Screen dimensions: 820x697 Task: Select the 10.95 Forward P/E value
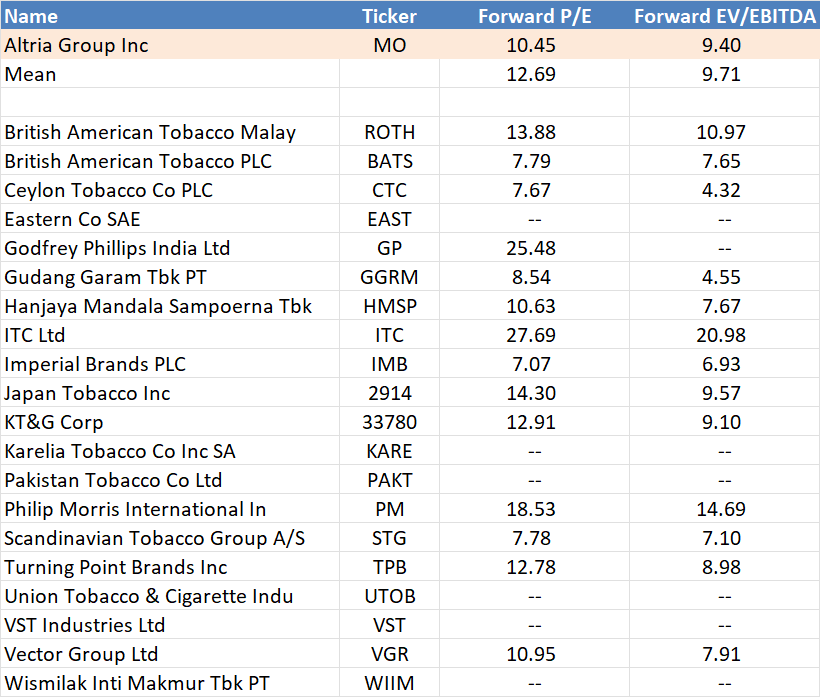coord(534,654)
